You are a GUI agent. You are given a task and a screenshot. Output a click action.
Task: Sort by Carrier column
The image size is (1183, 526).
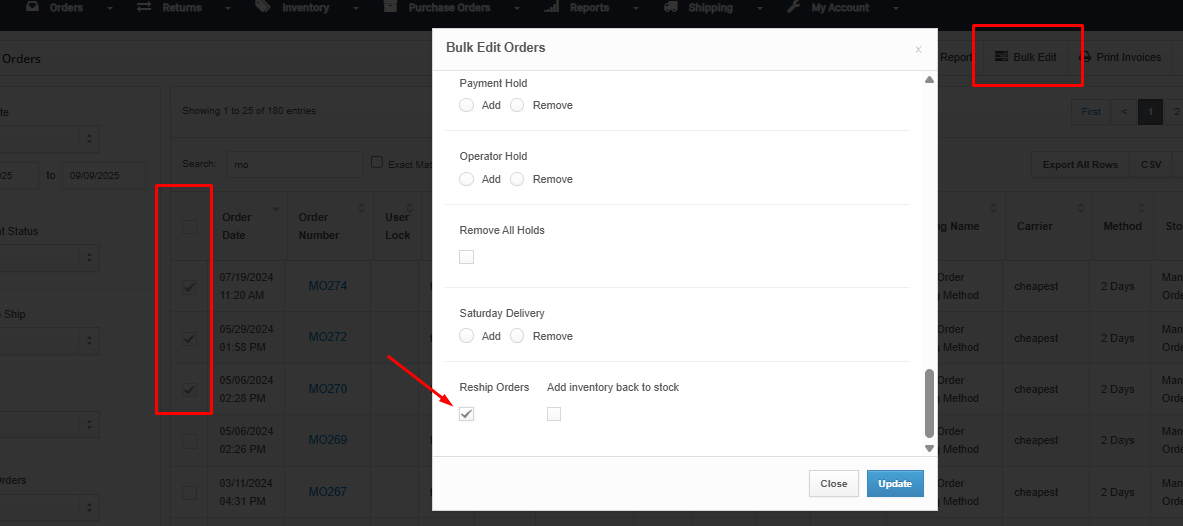coord(1049,226)
